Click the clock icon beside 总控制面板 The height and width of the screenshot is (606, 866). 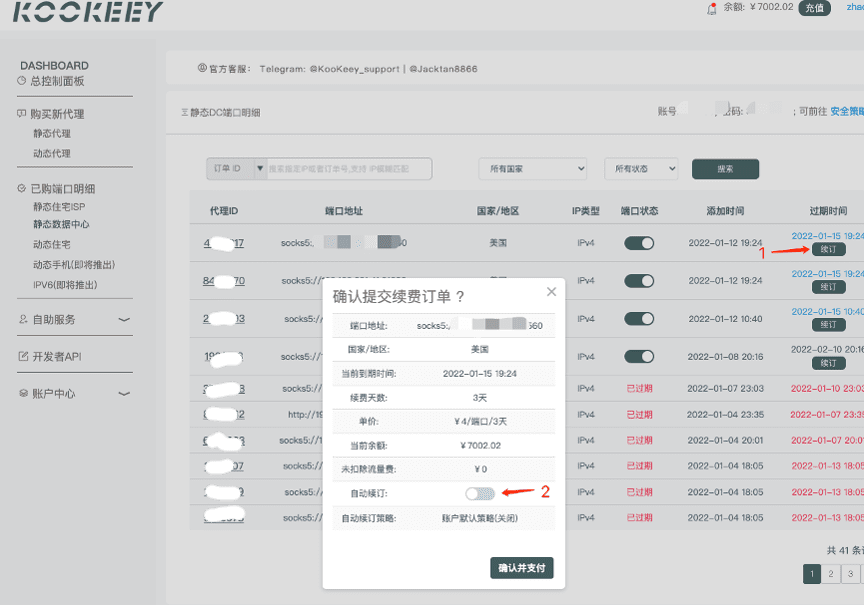(x=22, y=81)
